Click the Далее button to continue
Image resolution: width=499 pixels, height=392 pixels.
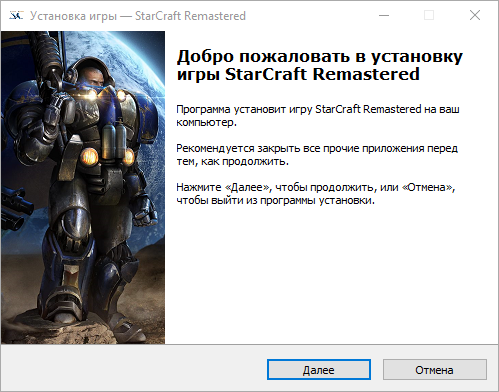point(319,370)
